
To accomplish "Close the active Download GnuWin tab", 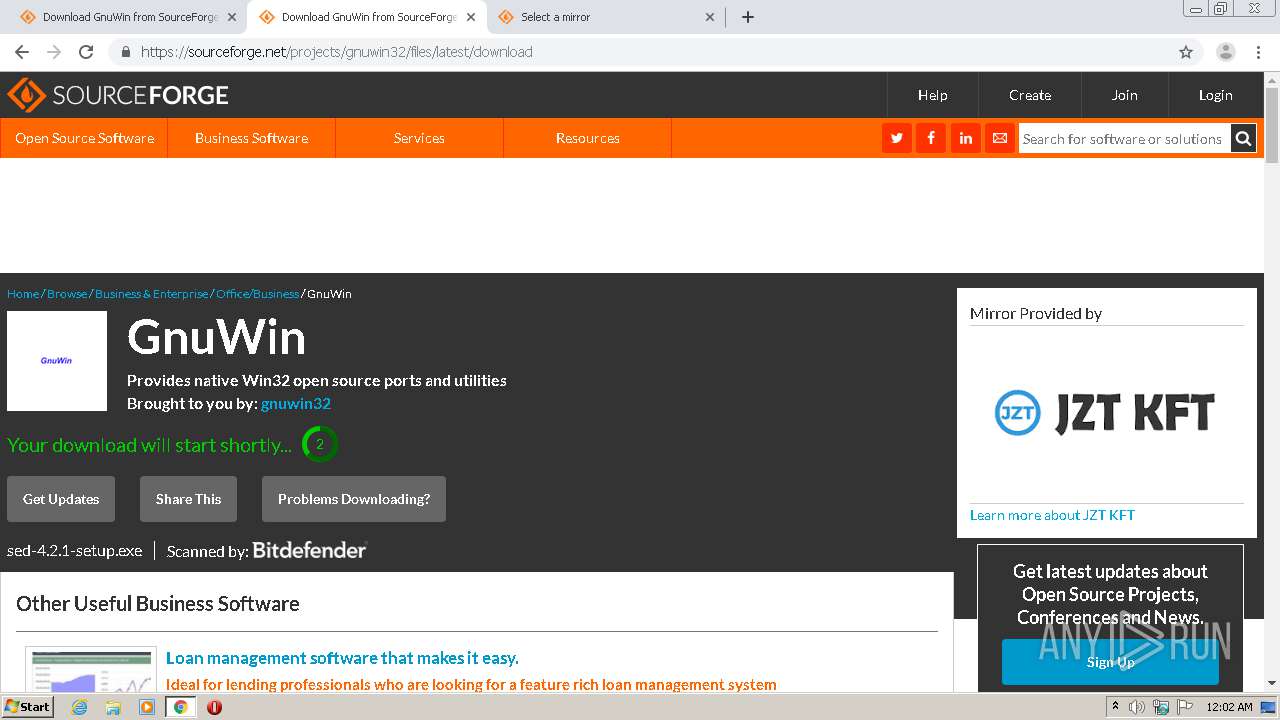I will [471, 17].
